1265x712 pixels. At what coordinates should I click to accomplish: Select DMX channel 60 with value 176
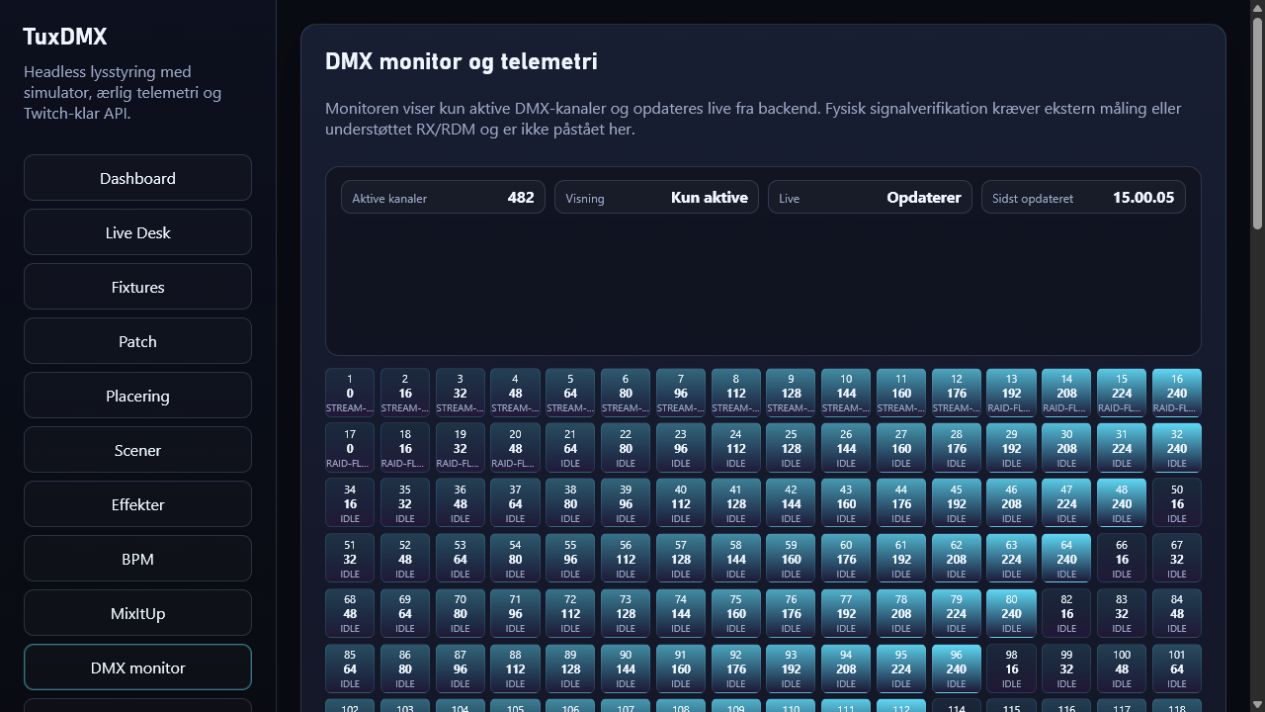(x=846, y=558)
